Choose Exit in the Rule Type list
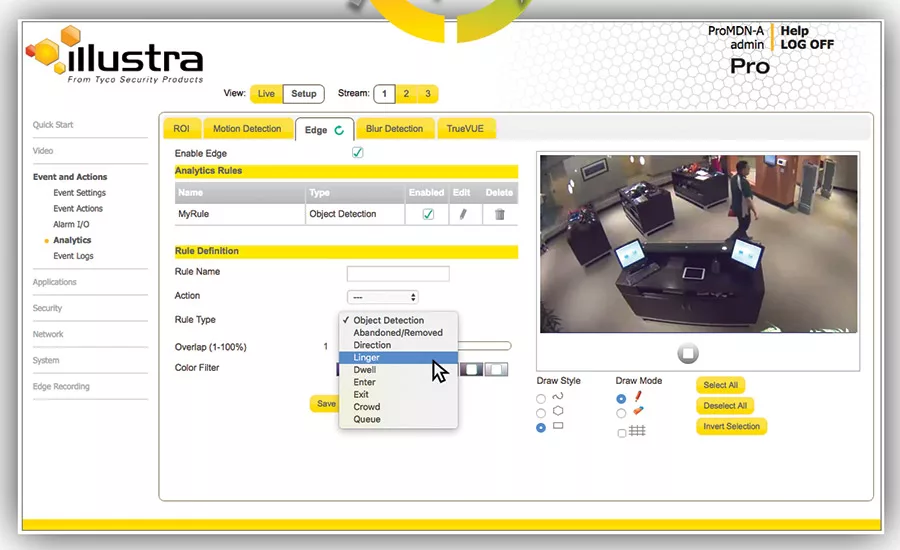 point(398,394)
